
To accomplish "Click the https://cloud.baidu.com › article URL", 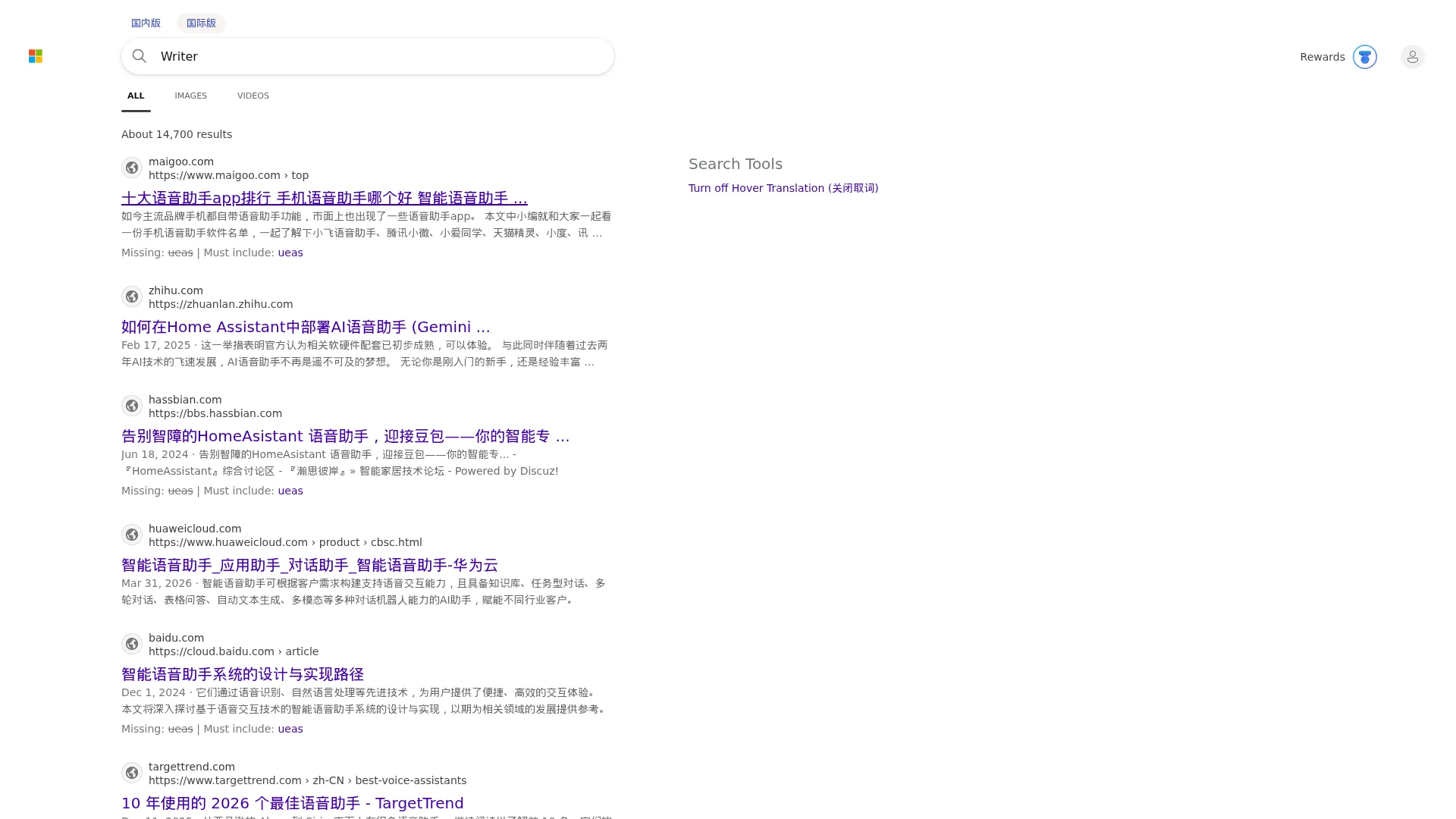I will 234,651.
